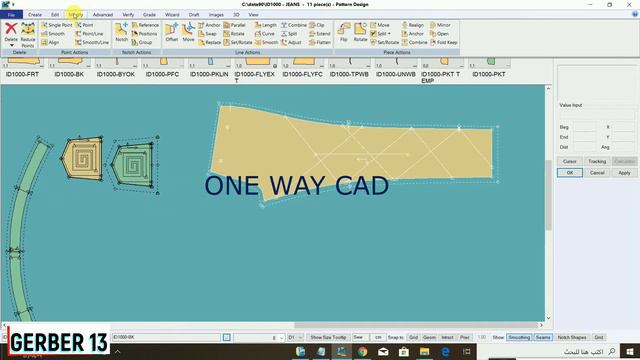The image size is (640, 360).
Task: Switch to the Draft tab
Action: [194, 15]
